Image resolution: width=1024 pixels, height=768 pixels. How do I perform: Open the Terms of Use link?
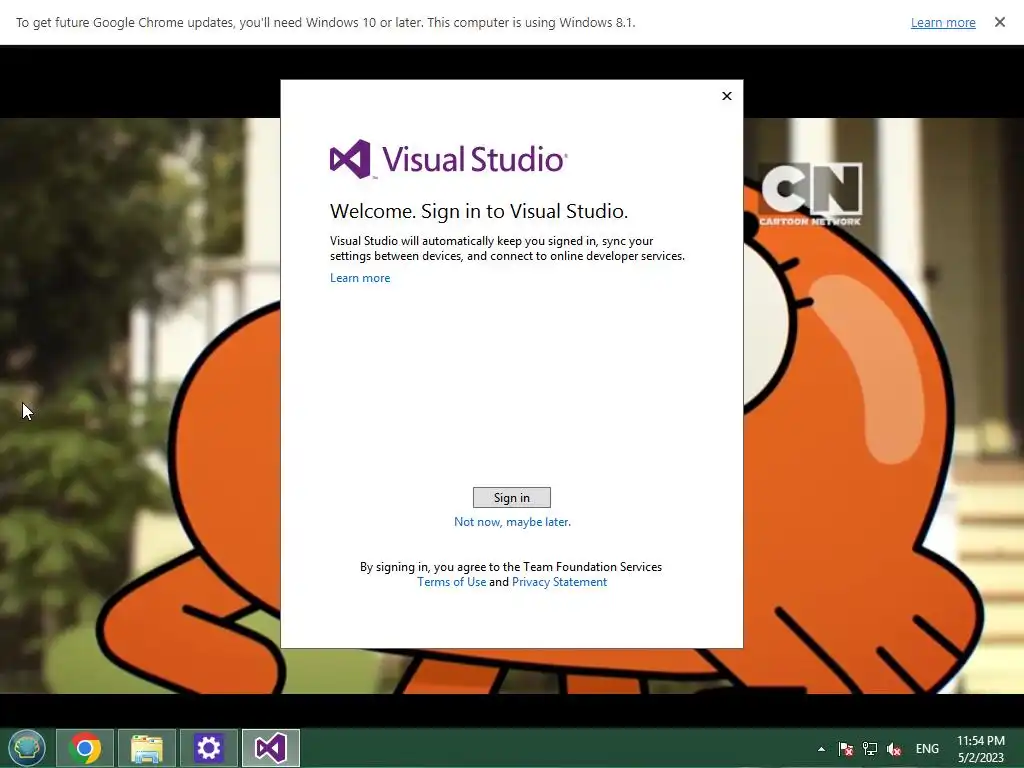(x=451, y=582)
